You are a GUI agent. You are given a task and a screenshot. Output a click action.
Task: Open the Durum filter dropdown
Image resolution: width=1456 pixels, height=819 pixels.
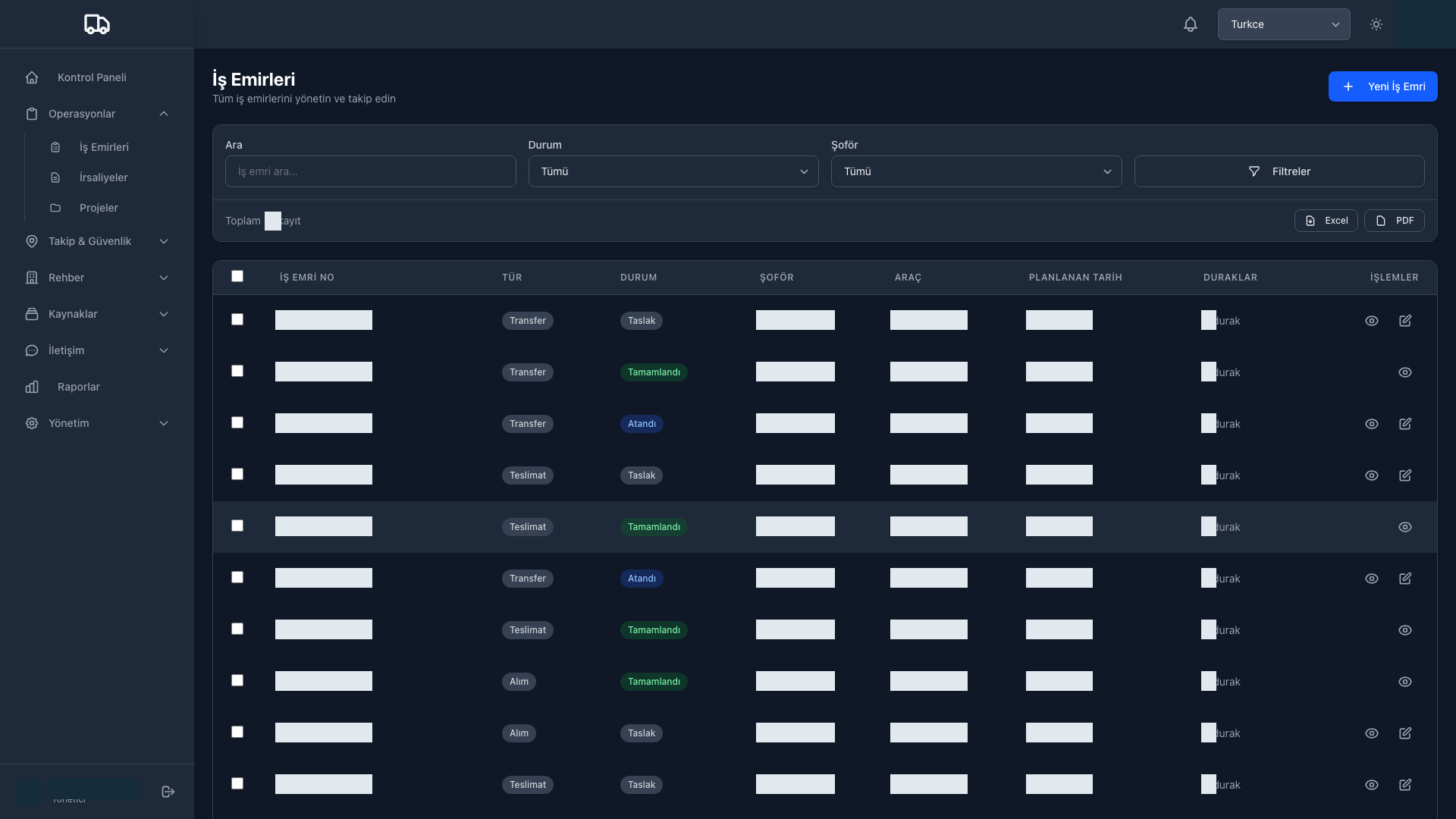673,171
